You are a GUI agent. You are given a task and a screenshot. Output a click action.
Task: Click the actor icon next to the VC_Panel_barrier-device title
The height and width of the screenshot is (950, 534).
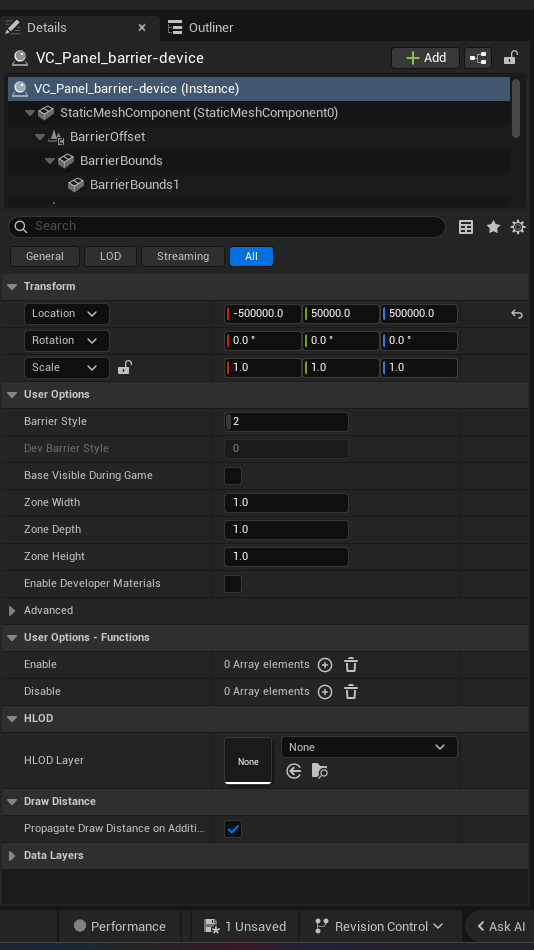(x=20, y=58)
